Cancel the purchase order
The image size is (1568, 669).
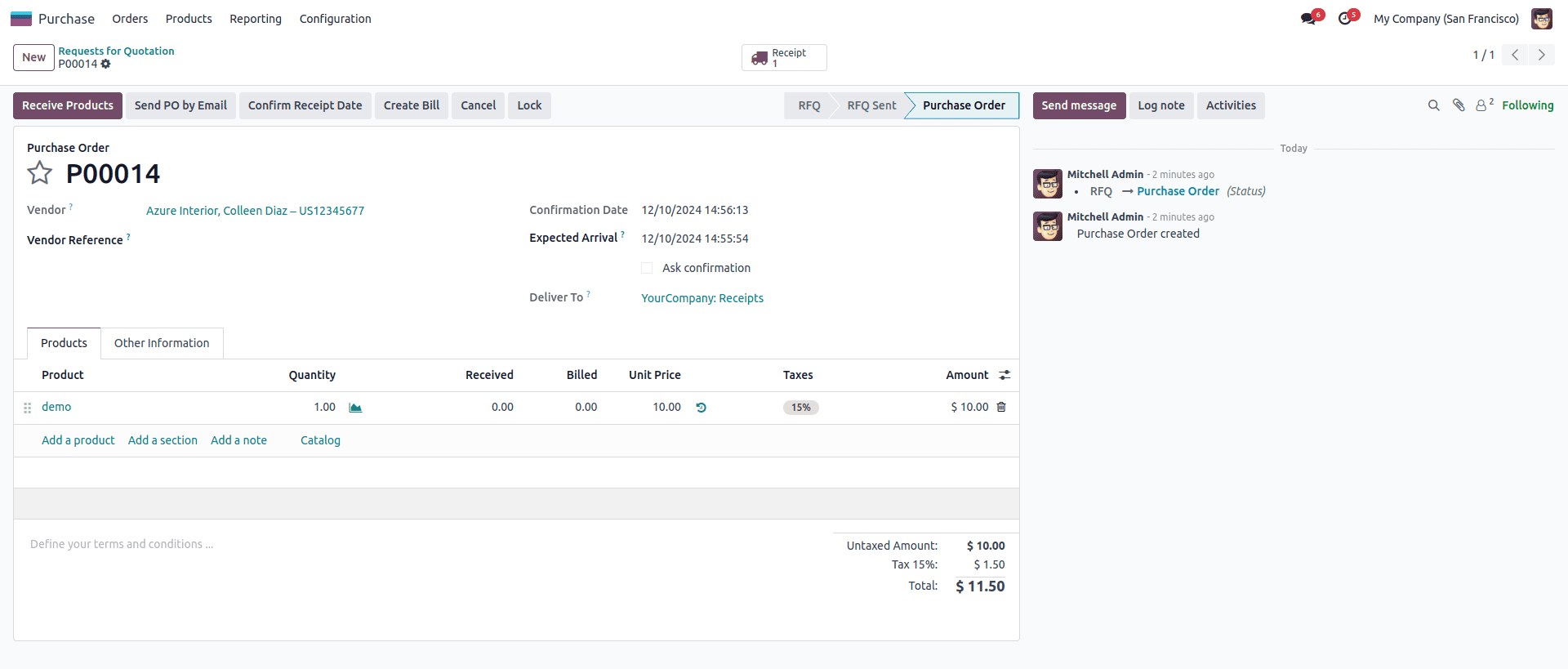coord(478,105)
